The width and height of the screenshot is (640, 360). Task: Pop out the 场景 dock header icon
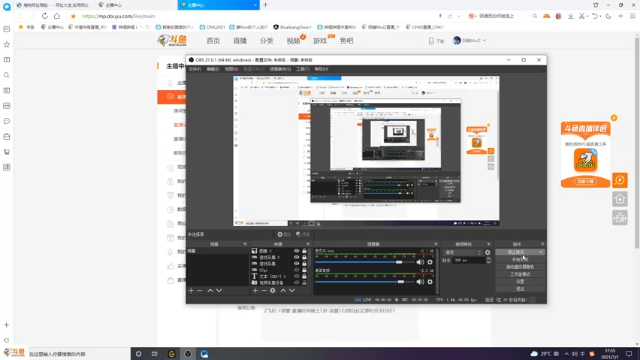coord(245,244)
